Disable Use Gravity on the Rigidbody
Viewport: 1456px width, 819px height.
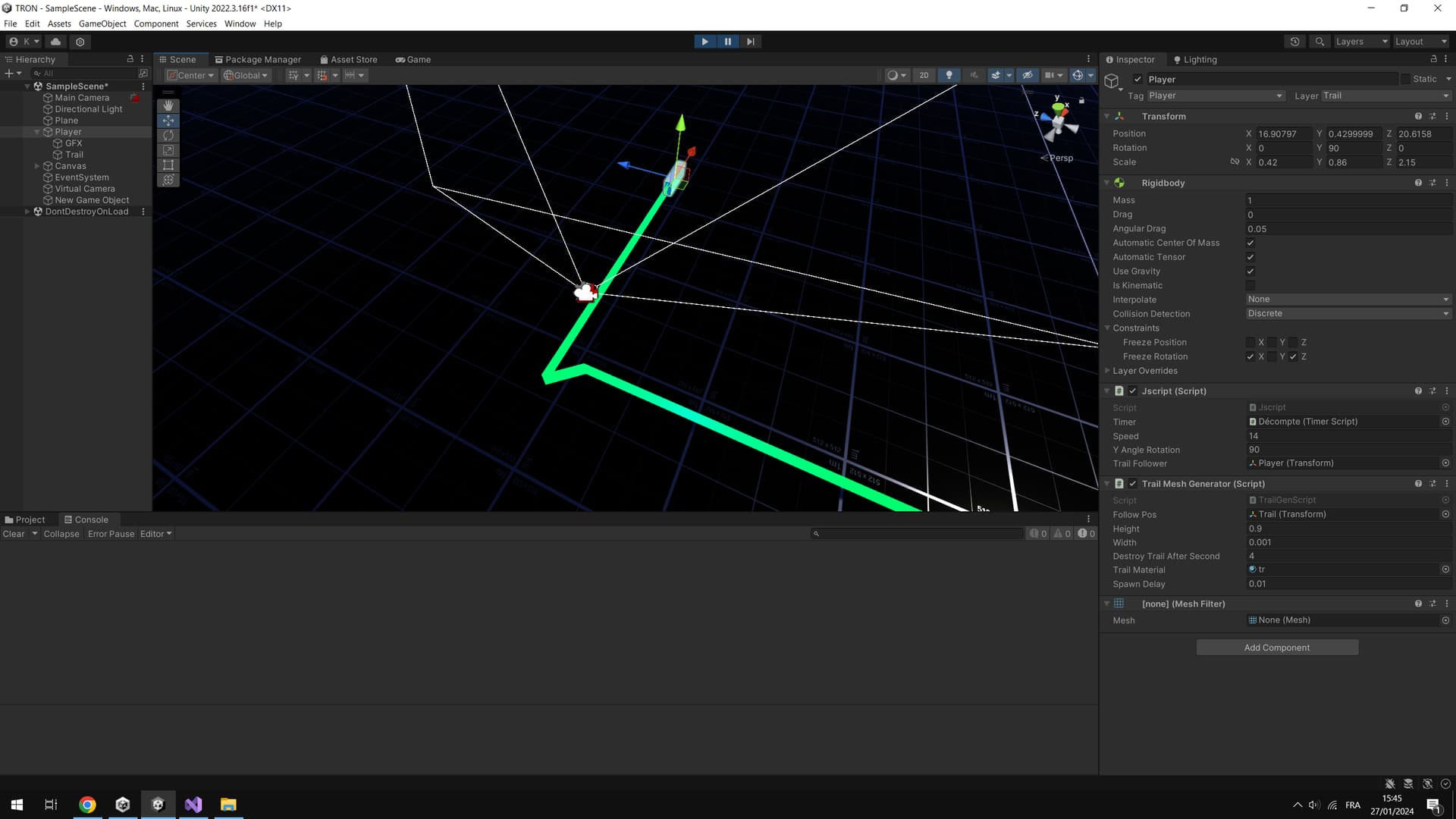coord(1250,271)
